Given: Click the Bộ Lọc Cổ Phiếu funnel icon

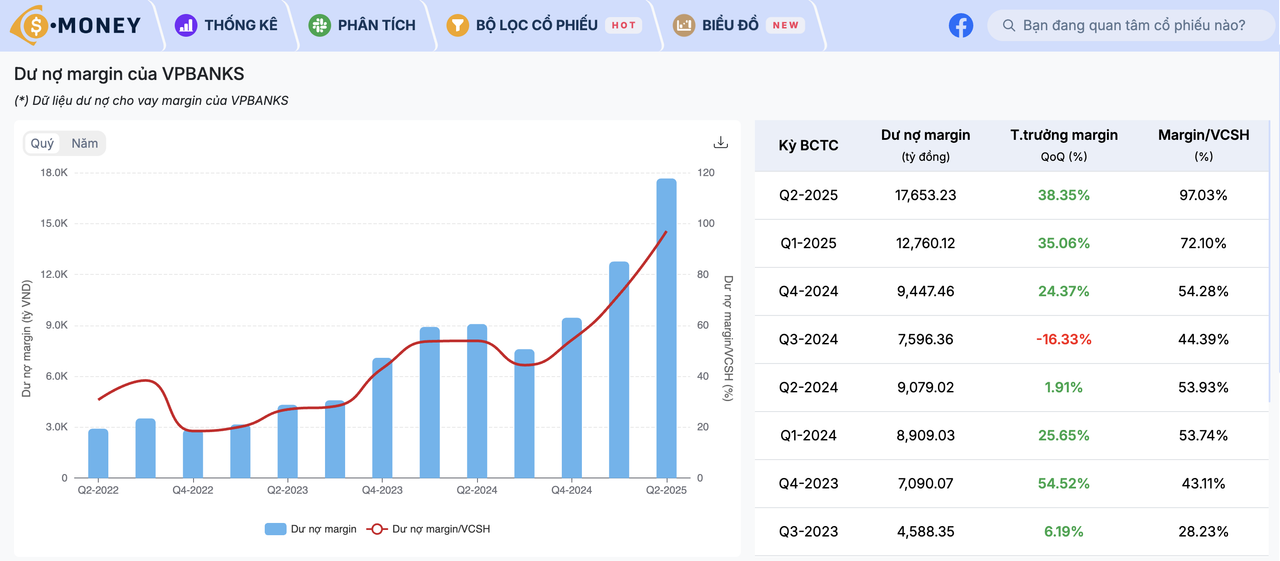Looking at the screenshot, I should [458, 25].
